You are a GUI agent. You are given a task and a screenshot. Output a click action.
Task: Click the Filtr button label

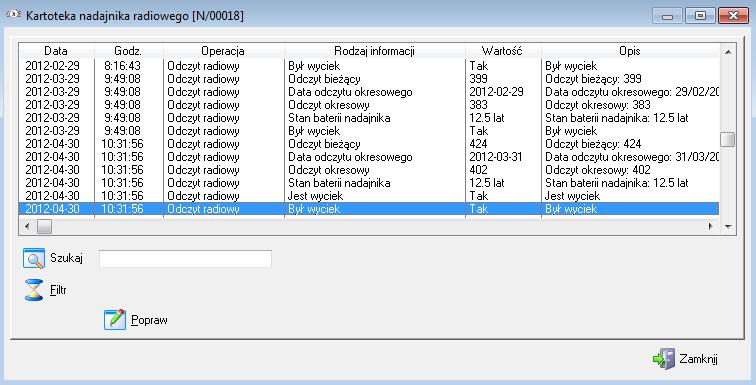tap(58, 290)
